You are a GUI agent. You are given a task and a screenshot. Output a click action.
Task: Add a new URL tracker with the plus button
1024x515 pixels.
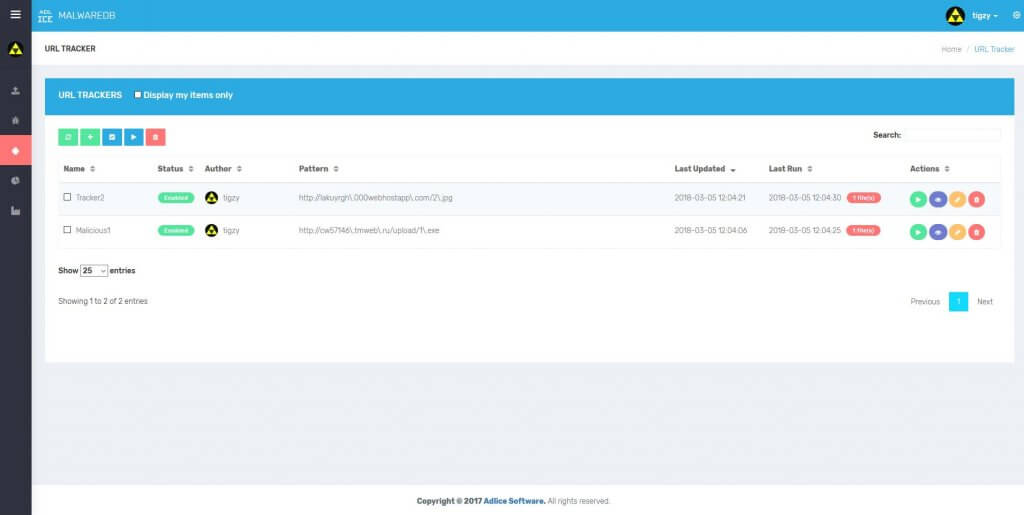tap(90, 136)
